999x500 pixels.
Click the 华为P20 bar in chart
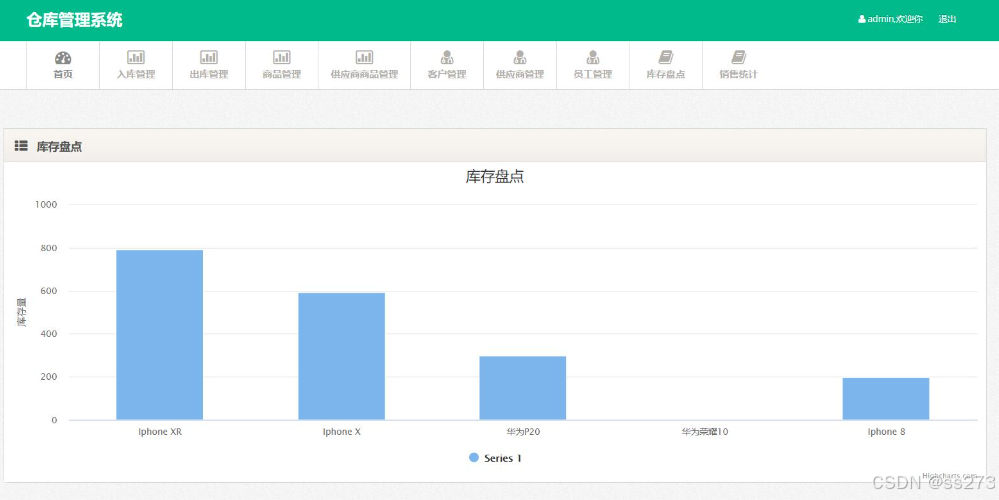tap(523, 388)
